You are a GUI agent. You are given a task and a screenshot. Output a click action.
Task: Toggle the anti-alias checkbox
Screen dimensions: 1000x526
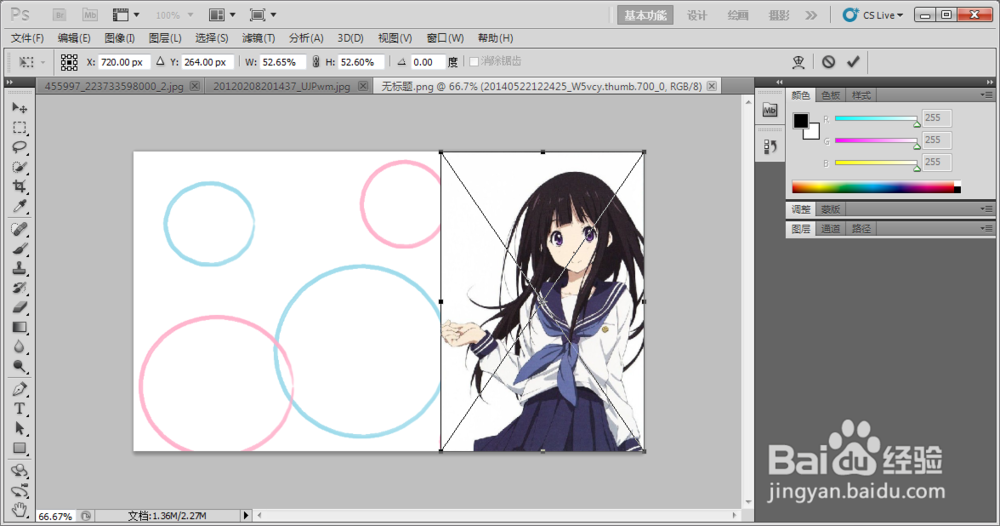[474, 62]
